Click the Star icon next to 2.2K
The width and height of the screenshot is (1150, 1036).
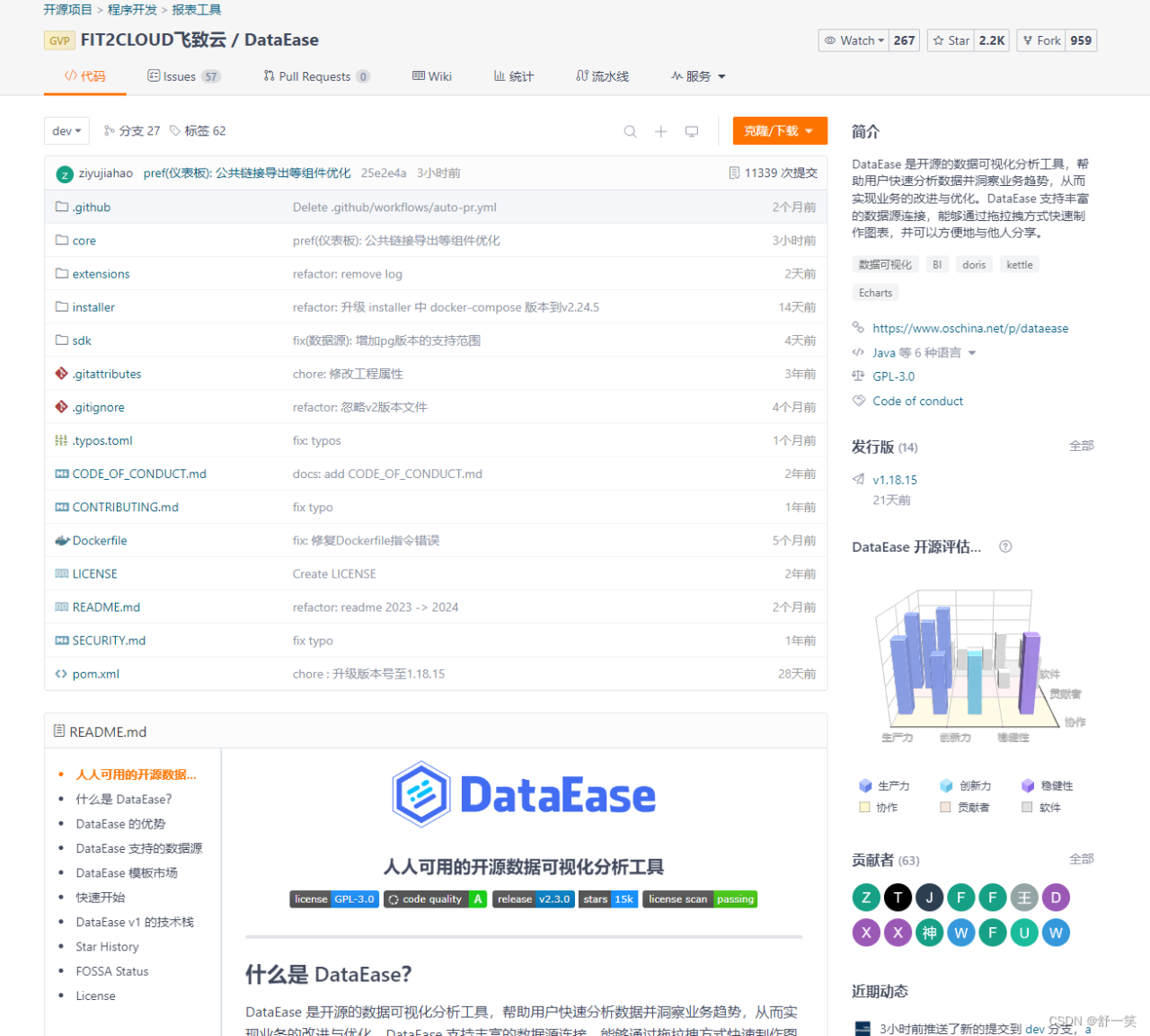[941, 40]
